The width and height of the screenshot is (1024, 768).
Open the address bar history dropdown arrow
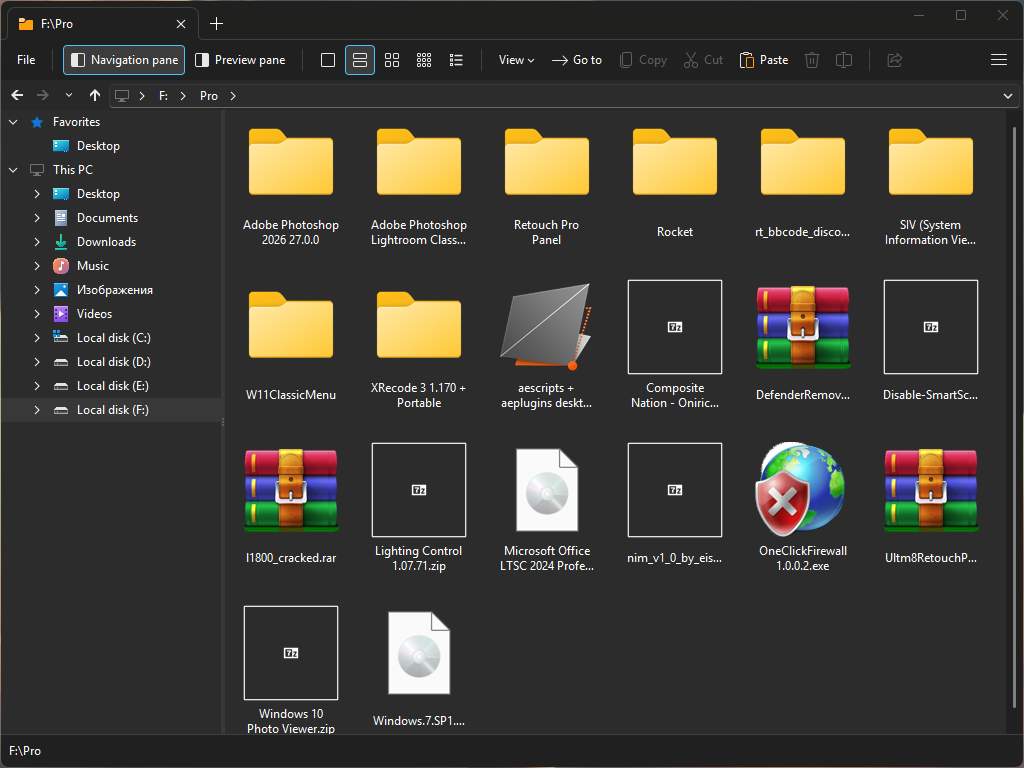pos(1008,96)
